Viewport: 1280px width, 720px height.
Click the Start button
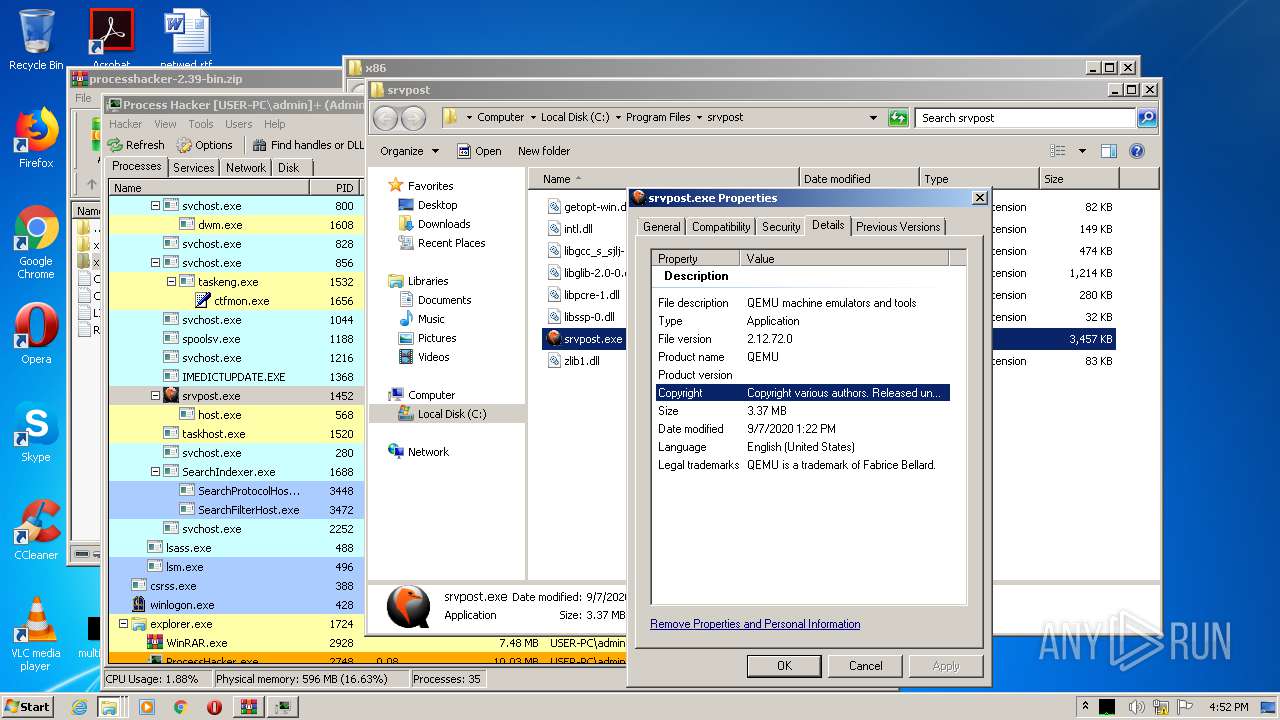click(x=27, y=706)
